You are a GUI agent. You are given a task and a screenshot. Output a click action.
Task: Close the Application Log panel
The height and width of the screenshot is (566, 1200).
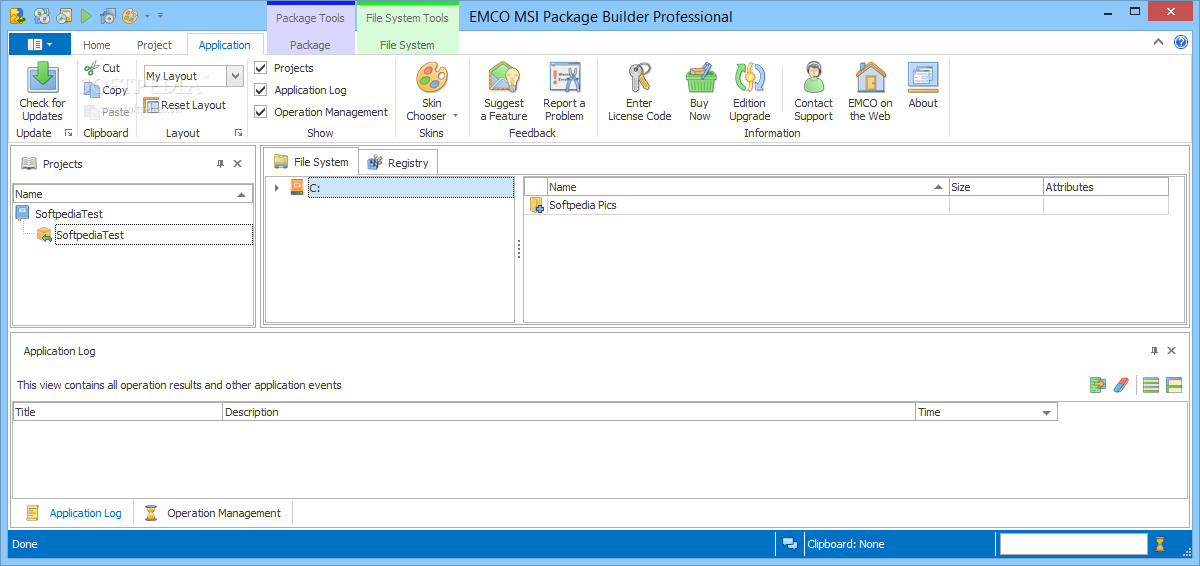pos(1172,351)
